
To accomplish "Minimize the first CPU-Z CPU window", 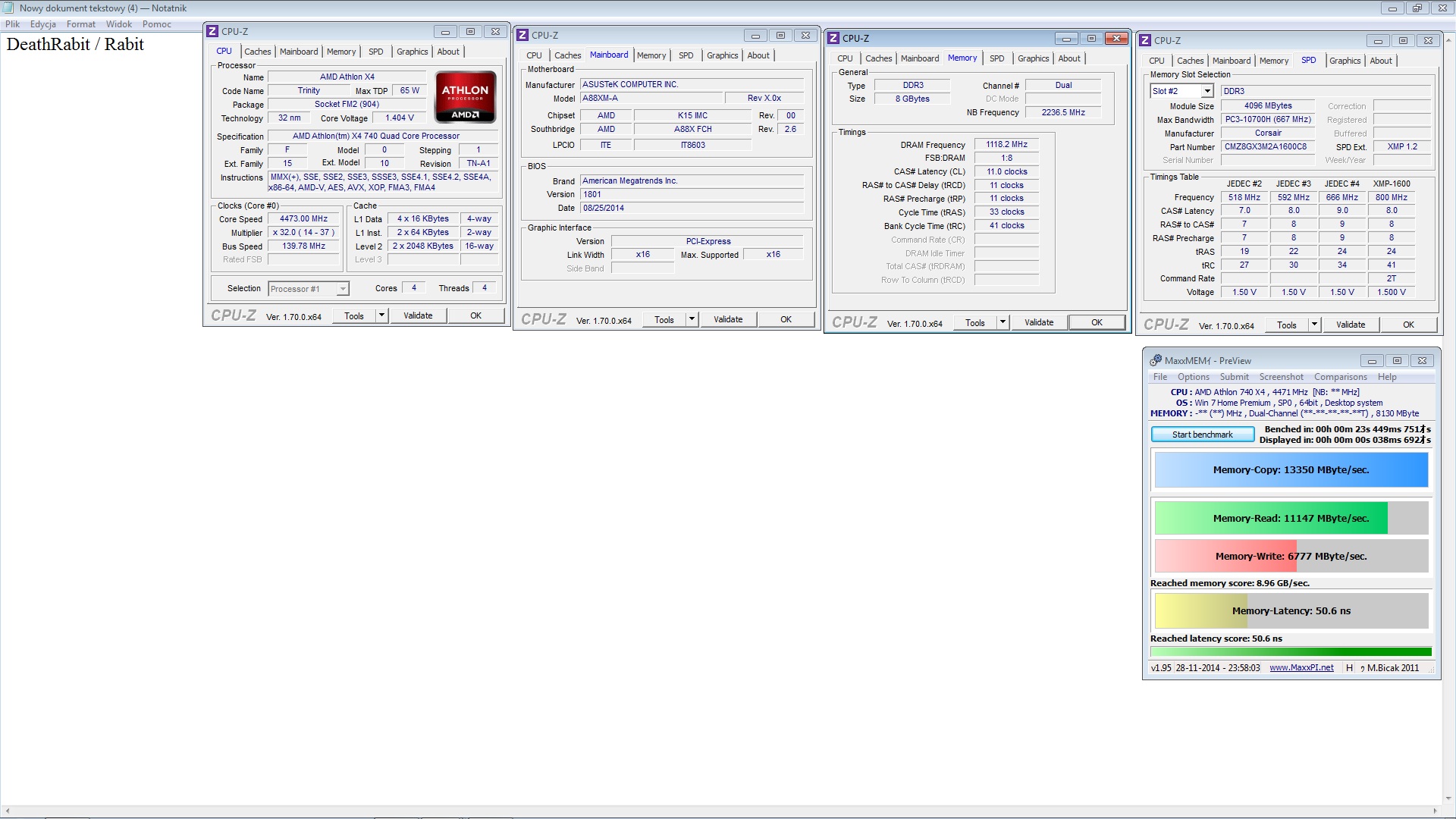I will [445, 31].
